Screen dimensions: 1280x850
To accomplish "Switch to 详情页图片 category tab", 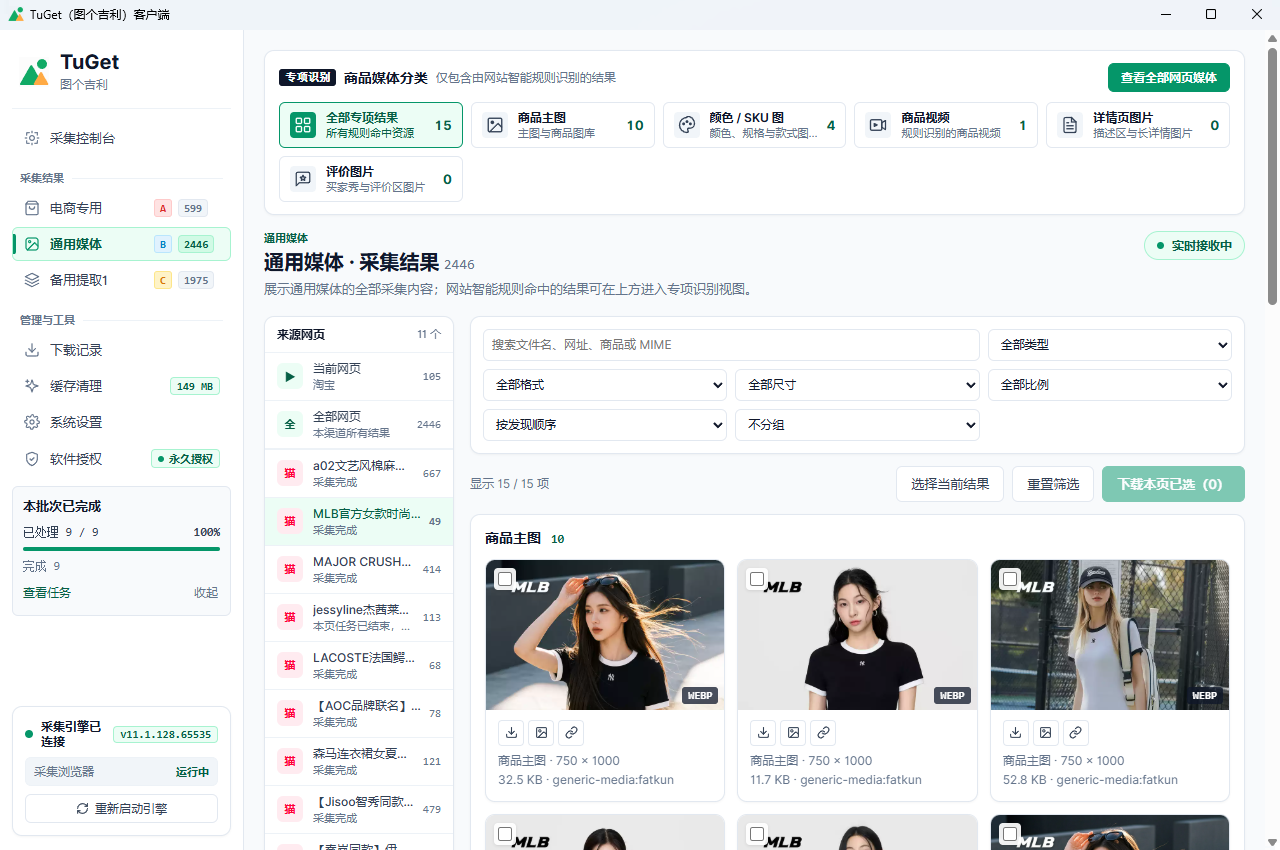I will pyautogui.click(x=1138, y=125).
